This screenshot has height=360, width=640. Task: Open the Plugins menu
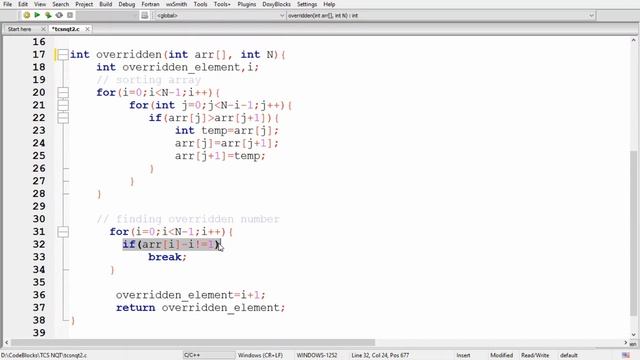247,4
